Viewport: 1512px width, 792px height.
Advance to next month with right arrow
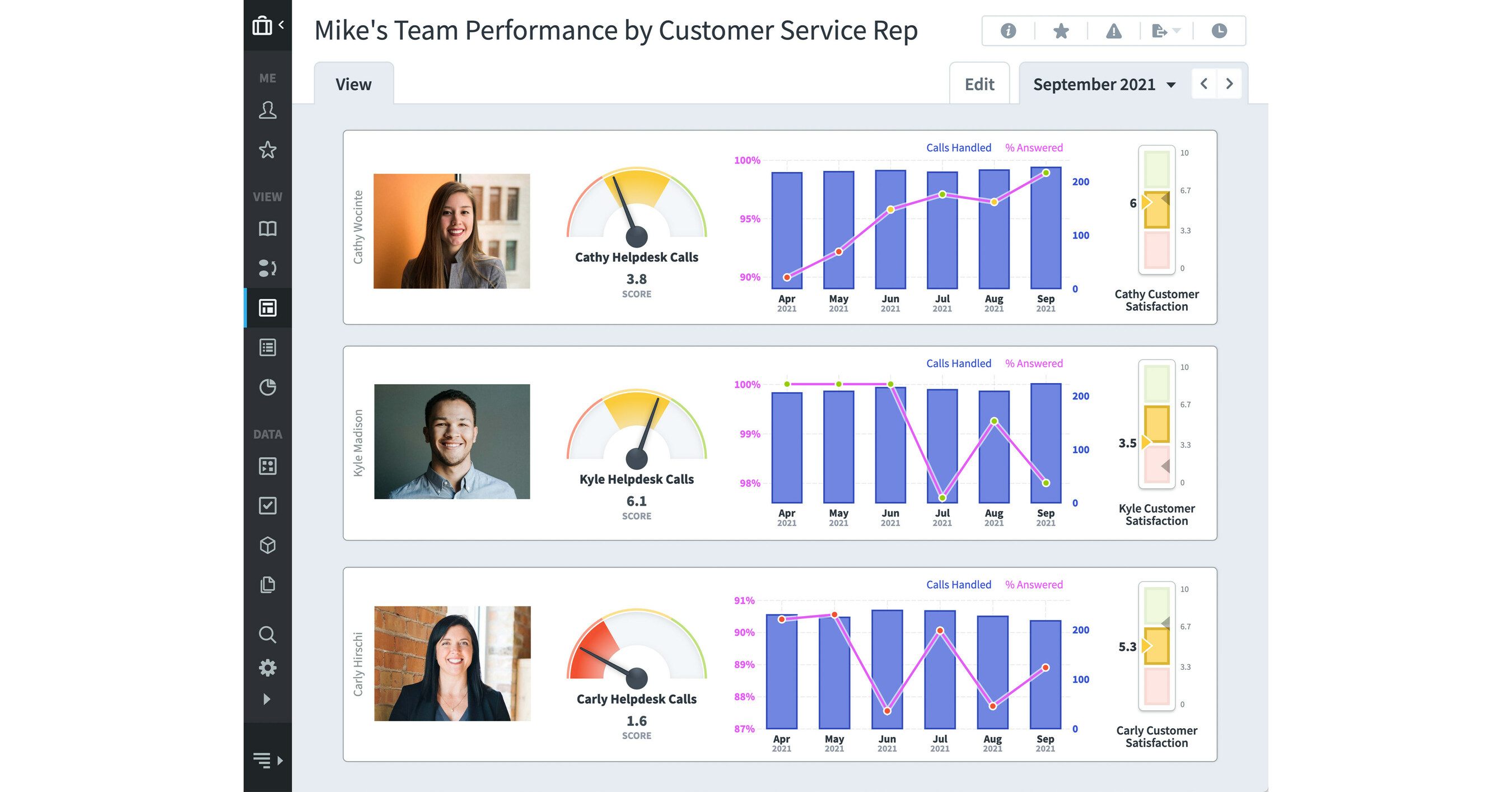click(1230, 84)
